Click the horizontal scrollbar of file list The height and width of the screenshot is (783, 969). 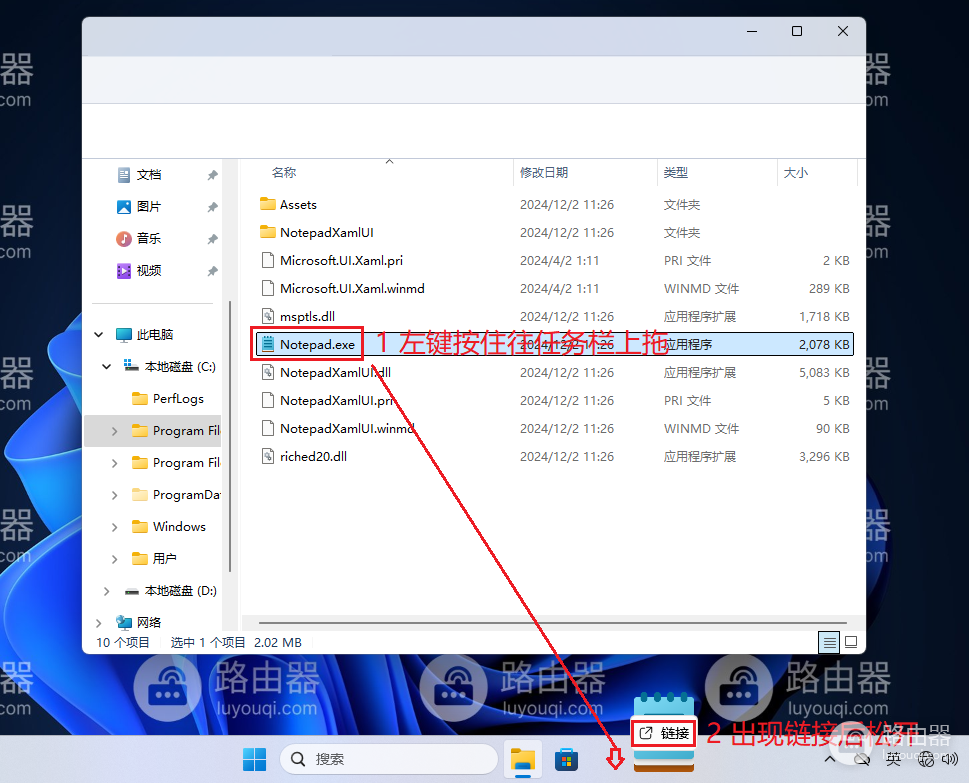[552, 623]
